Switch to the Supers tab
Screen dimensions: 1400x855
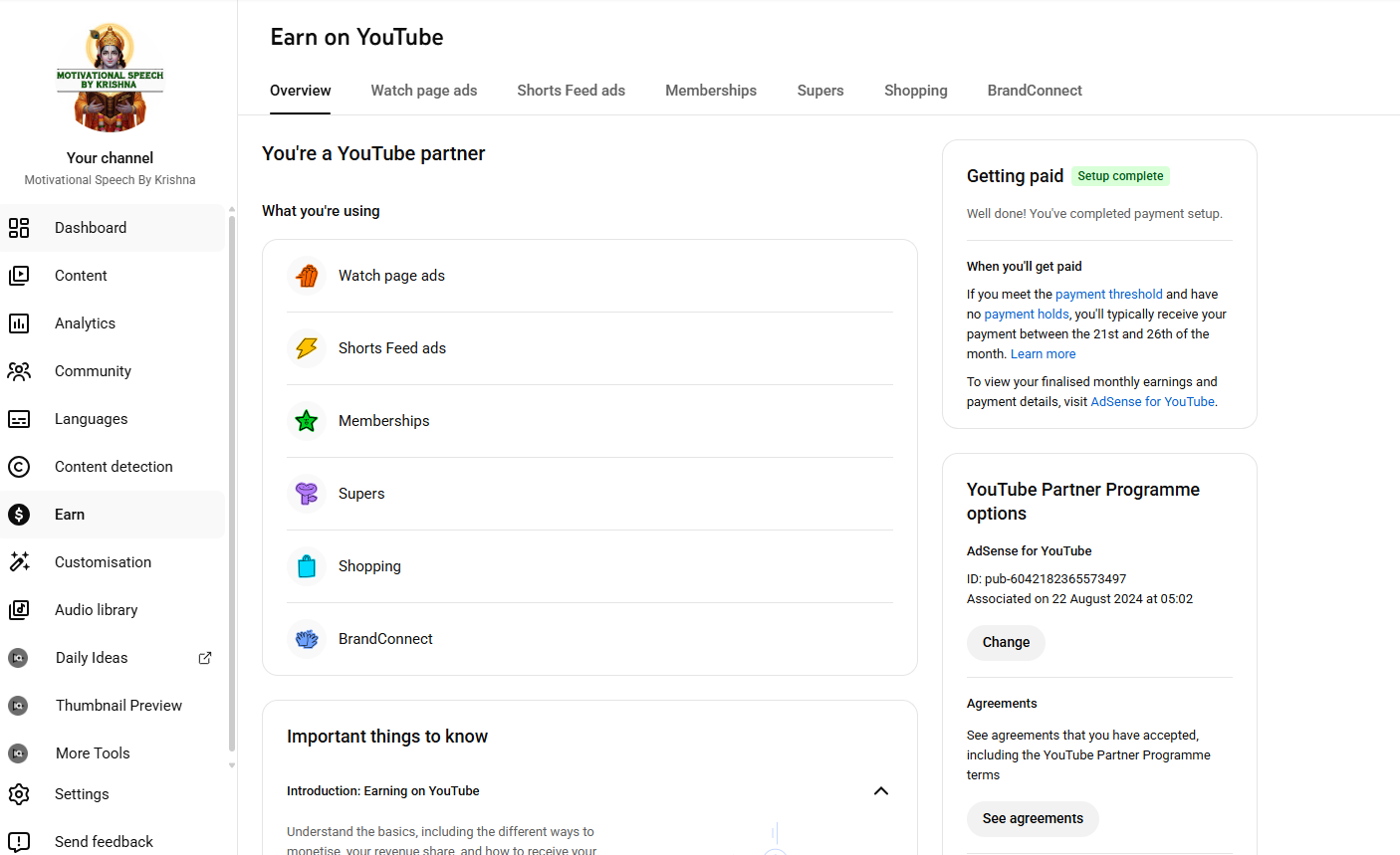pyautogui.click(x=820, y=91)
